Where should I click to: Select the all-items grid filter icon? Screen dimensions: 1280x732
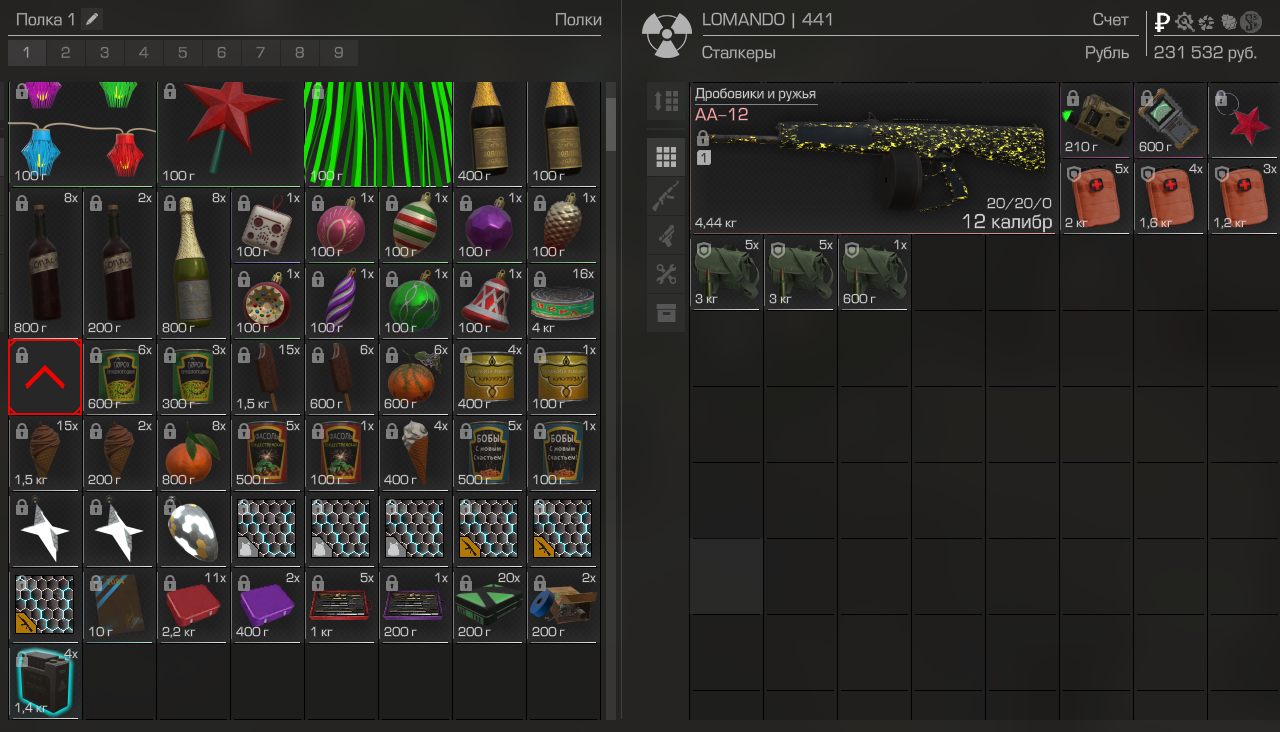tap(666, 156)
